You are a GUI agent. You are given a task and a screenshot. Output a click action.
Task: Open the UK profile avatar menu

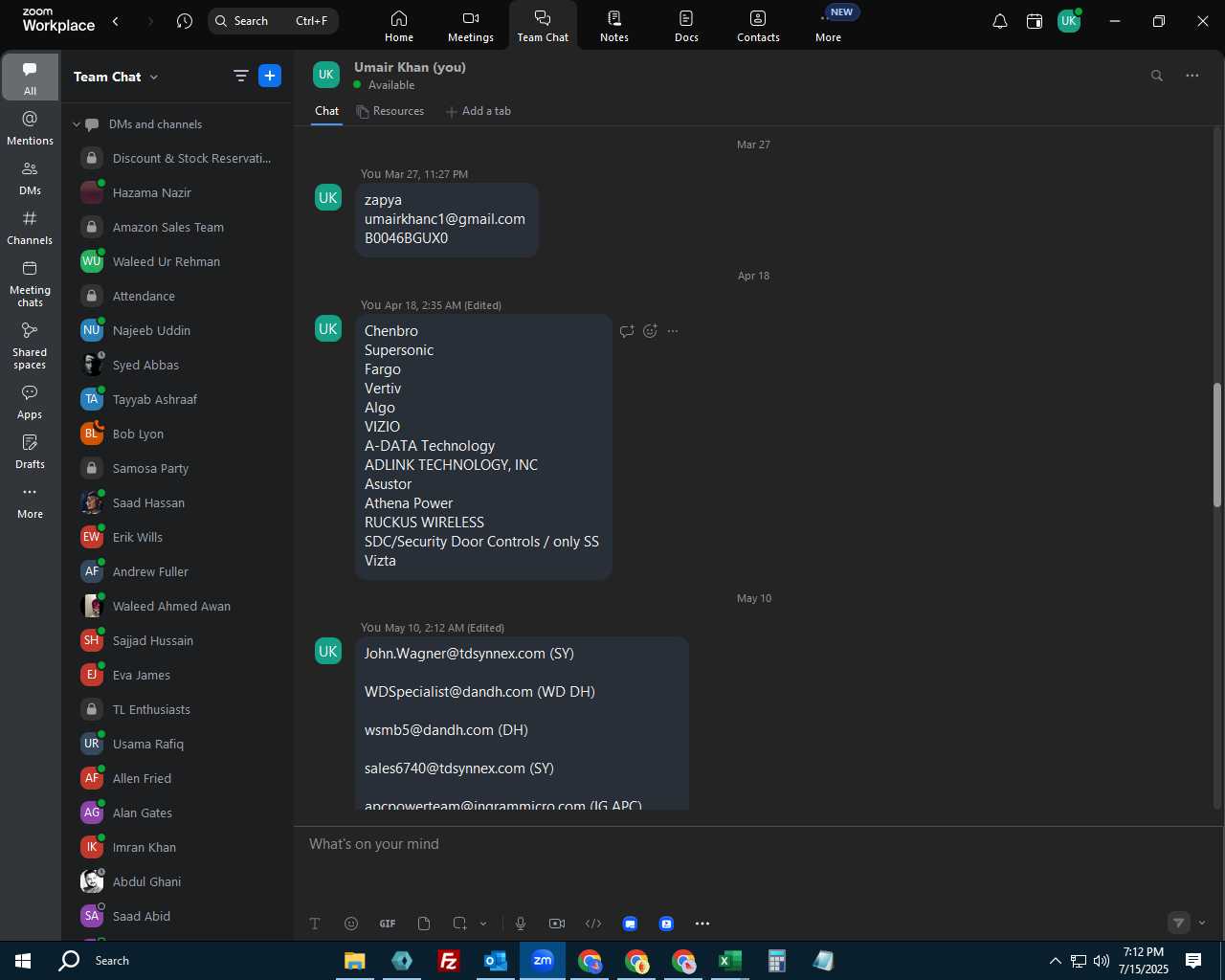[x=1069, y=21]
